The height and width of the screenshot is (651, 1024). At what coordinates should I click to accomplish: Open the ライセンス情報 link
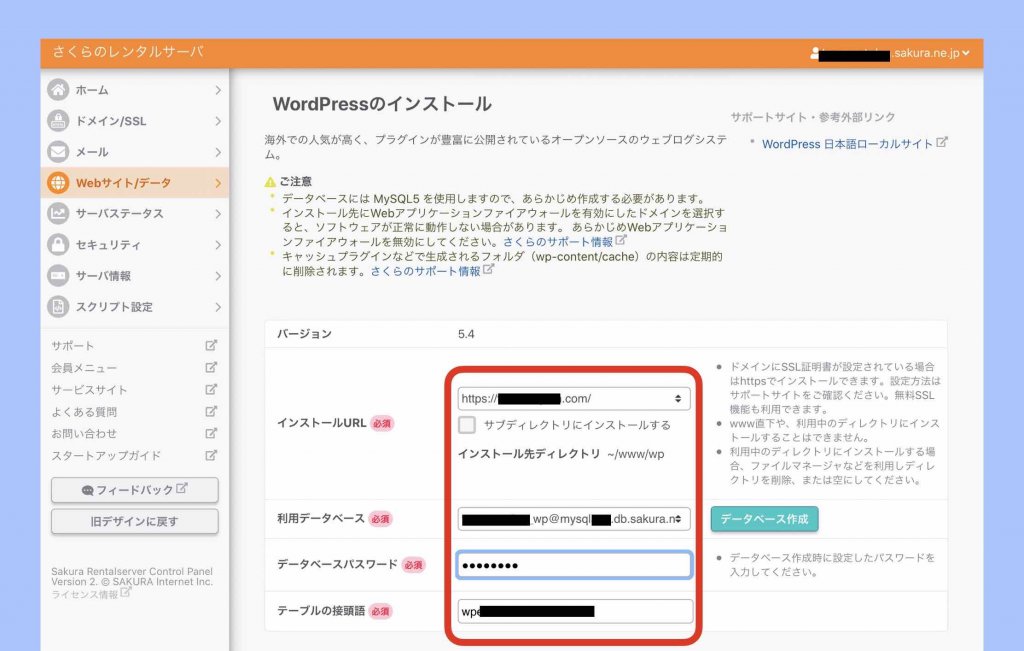[x=85, y=594]
